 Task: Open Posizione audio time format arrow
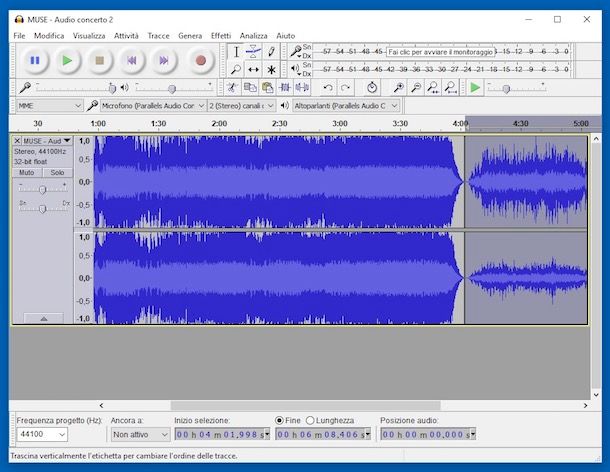pyautogui.click(x=473, y=434)
